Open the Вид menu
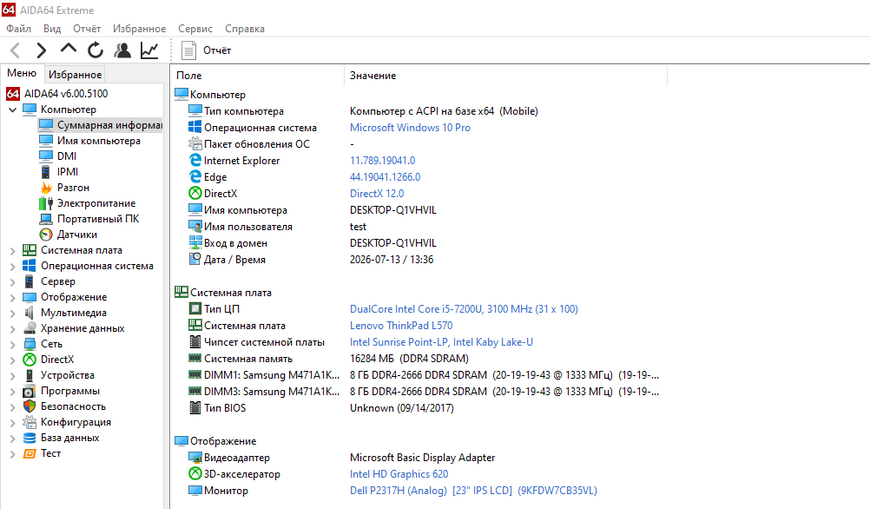This screenshot has width=870, height=509. pos(52,28)
